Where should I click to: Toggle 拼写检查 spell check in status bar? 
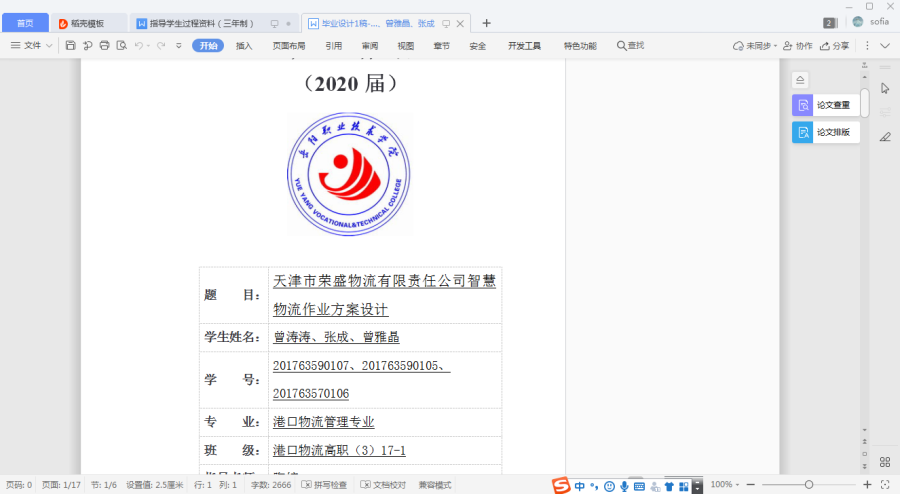[x=324, y=485]
